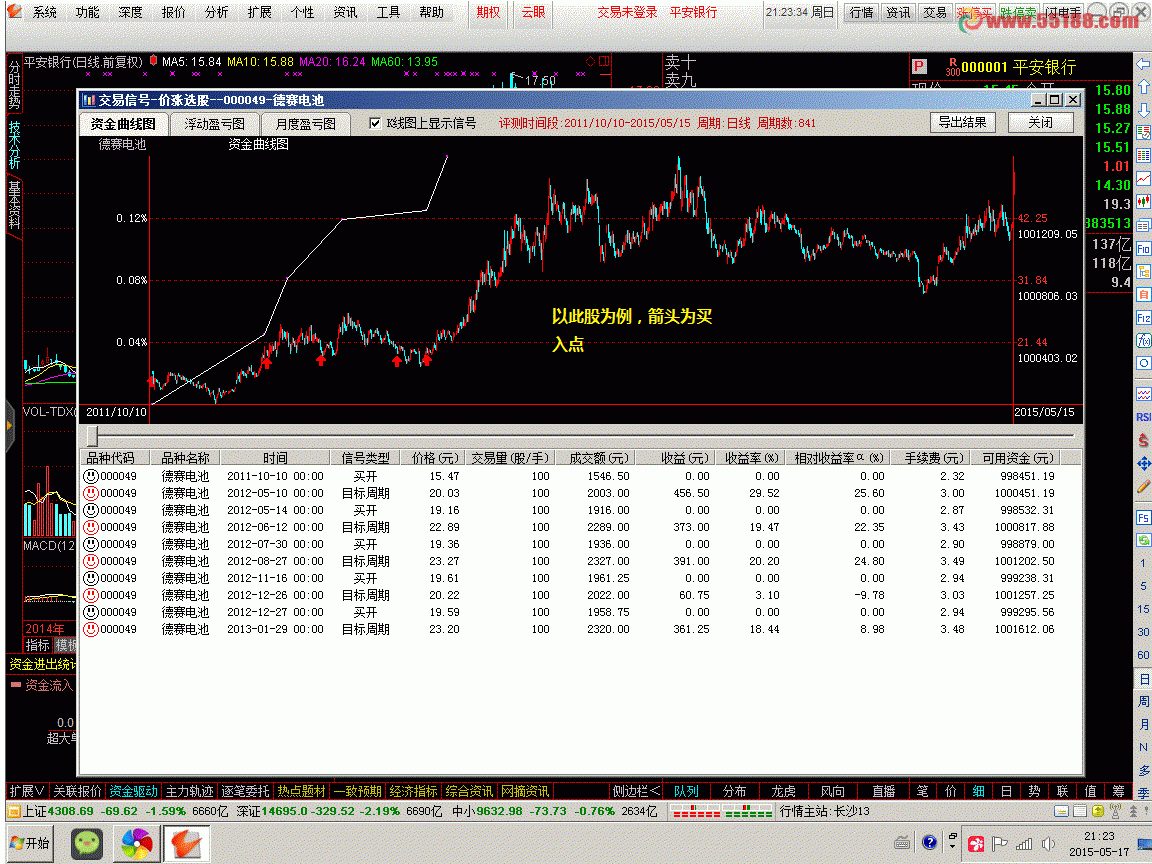Click the colorful pinwheel taskbar icon
Screen dimensions: 1152x864
[137, 843]
